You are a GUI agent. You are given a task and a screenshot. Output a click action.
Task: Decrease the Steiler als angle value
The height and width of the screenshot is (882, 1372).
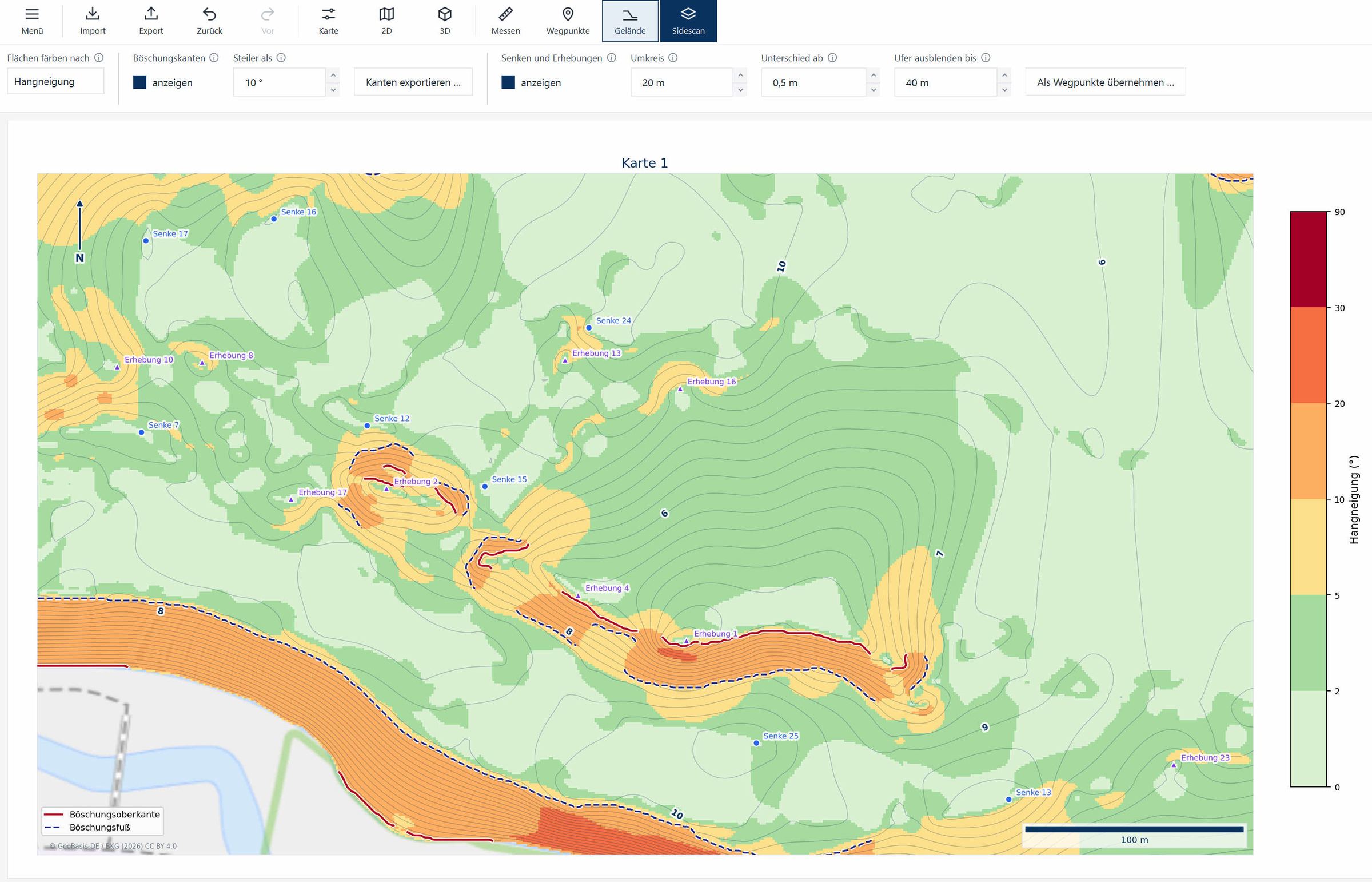click(333, 89)
